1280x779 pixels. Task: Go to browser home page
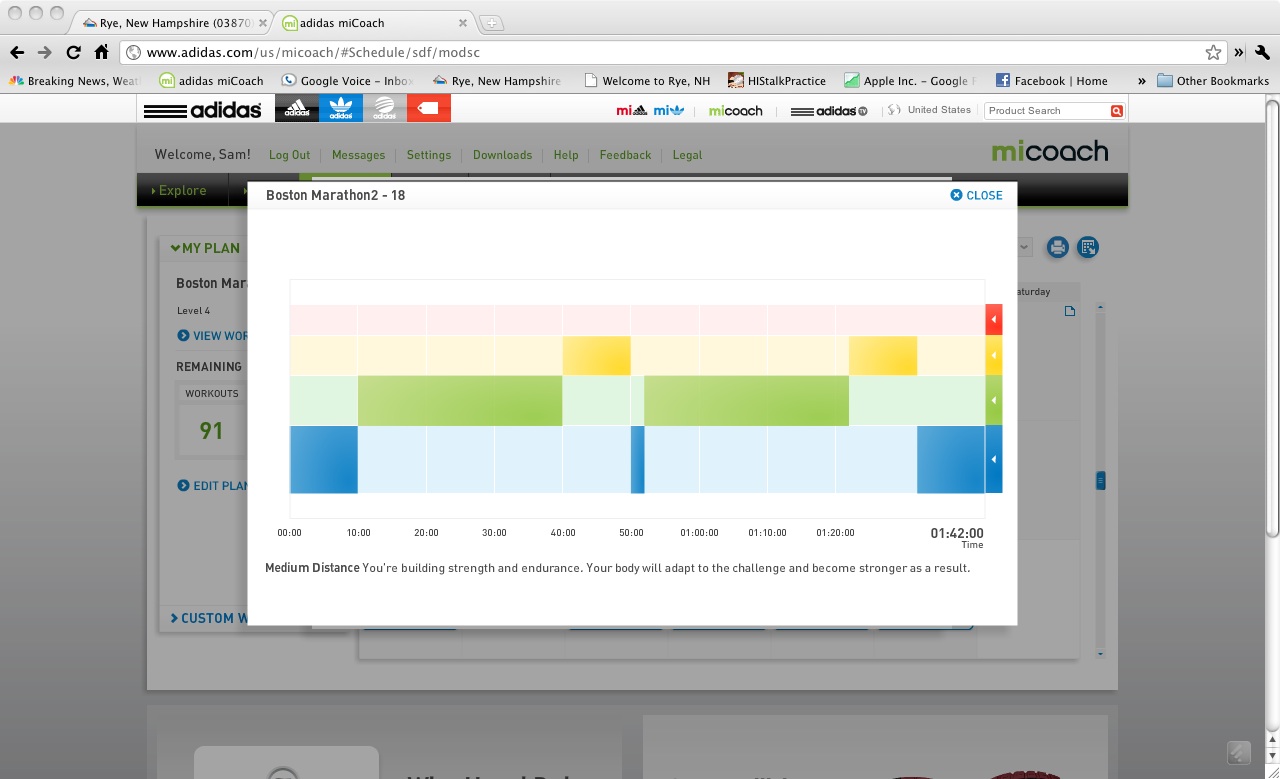[101, 52]
